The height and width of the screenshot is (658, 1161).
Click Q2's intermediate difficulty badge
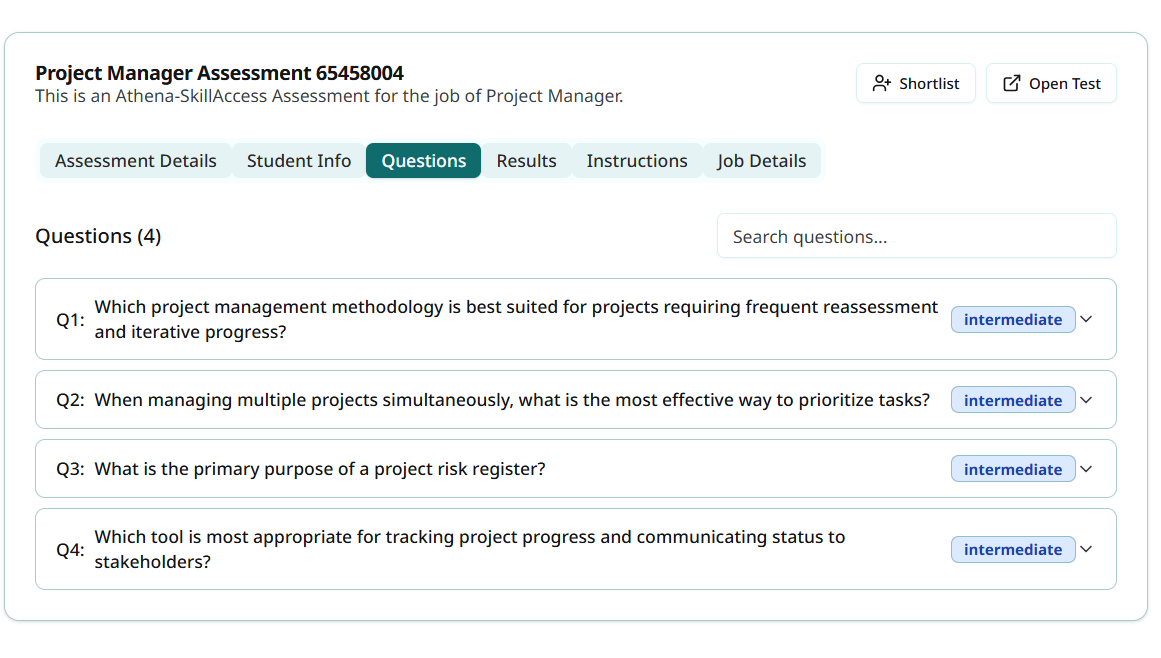click(1012, 401)
